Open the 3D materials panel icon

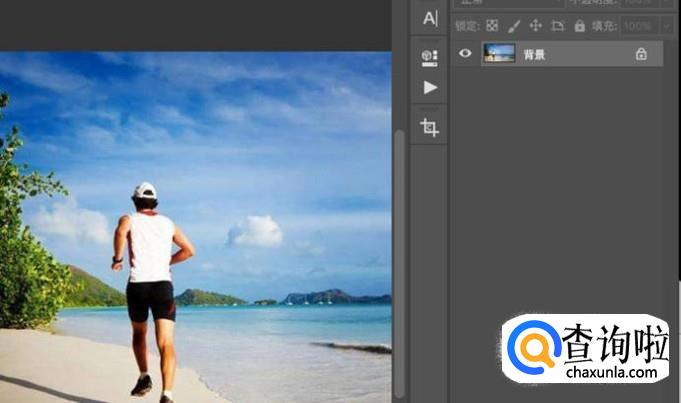click(430, 58)
